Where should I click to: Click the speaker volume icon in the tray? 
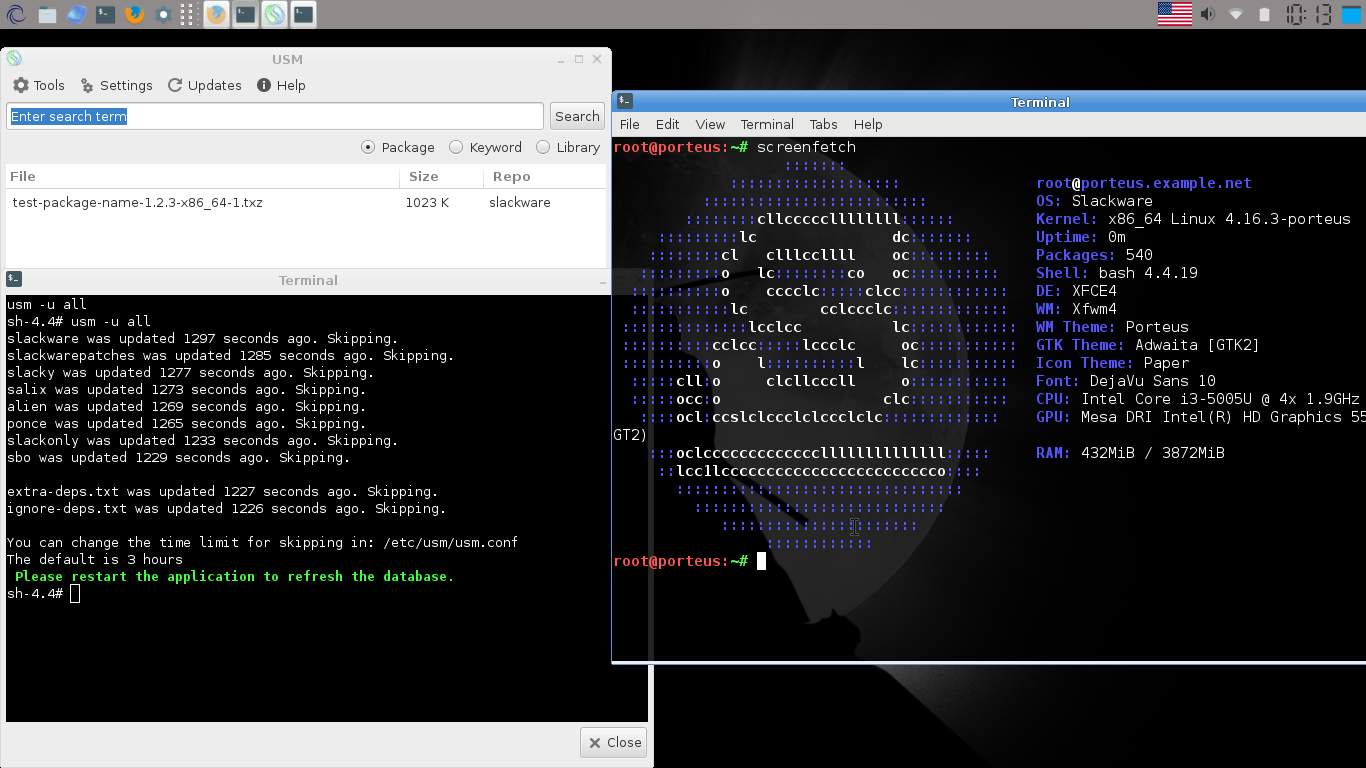pos(1205,14)
